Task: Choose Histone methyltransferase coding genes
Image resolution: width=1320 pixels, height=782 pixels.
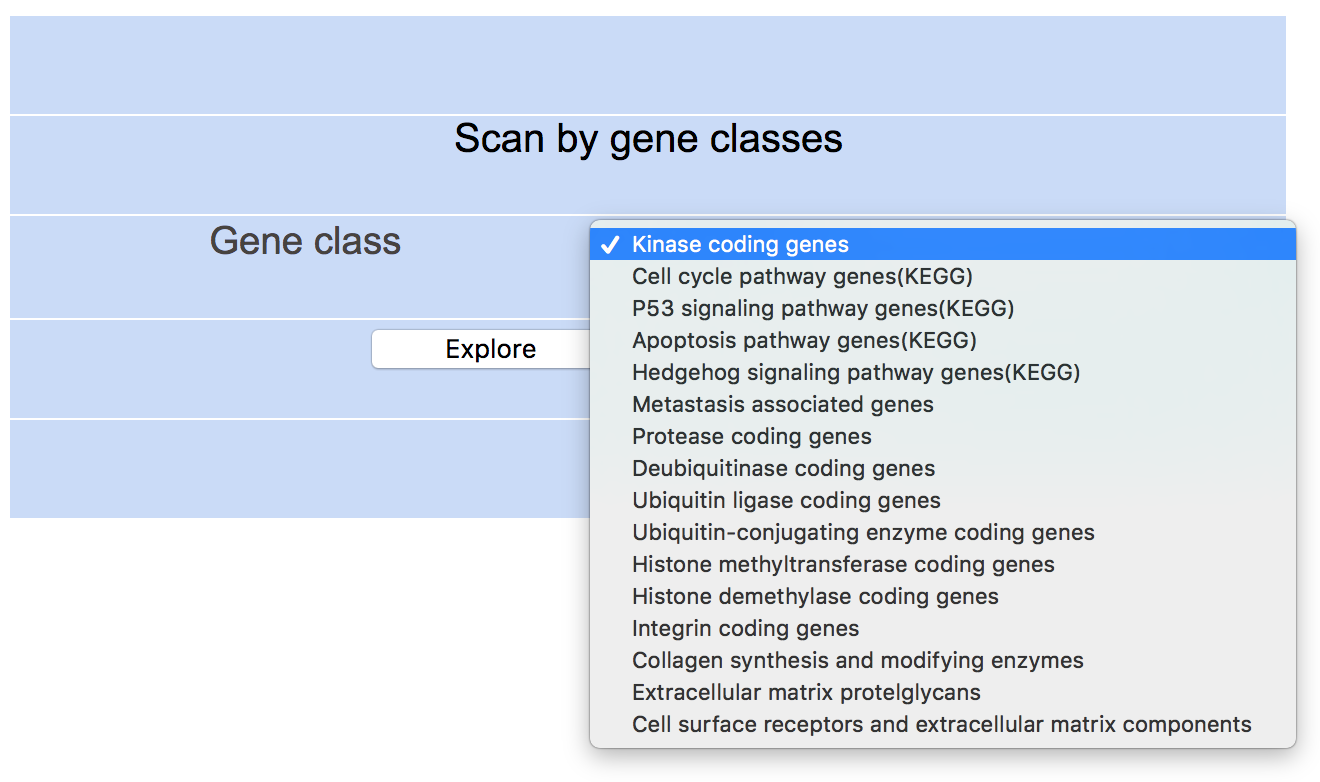Action: [843, 564]
